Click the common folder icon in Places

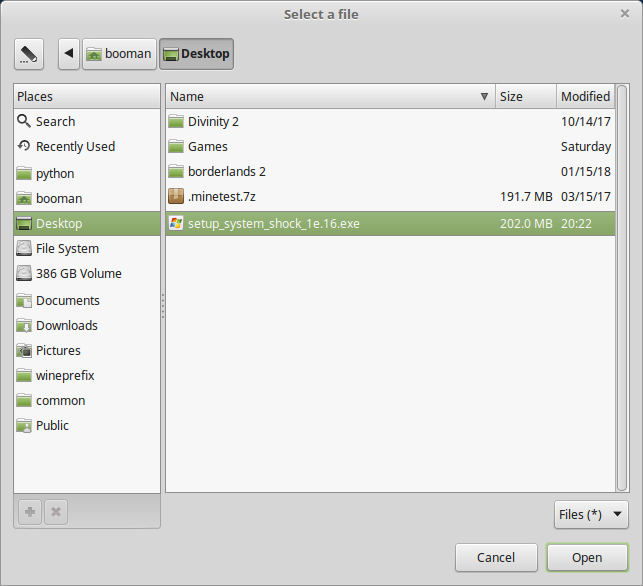24,401
